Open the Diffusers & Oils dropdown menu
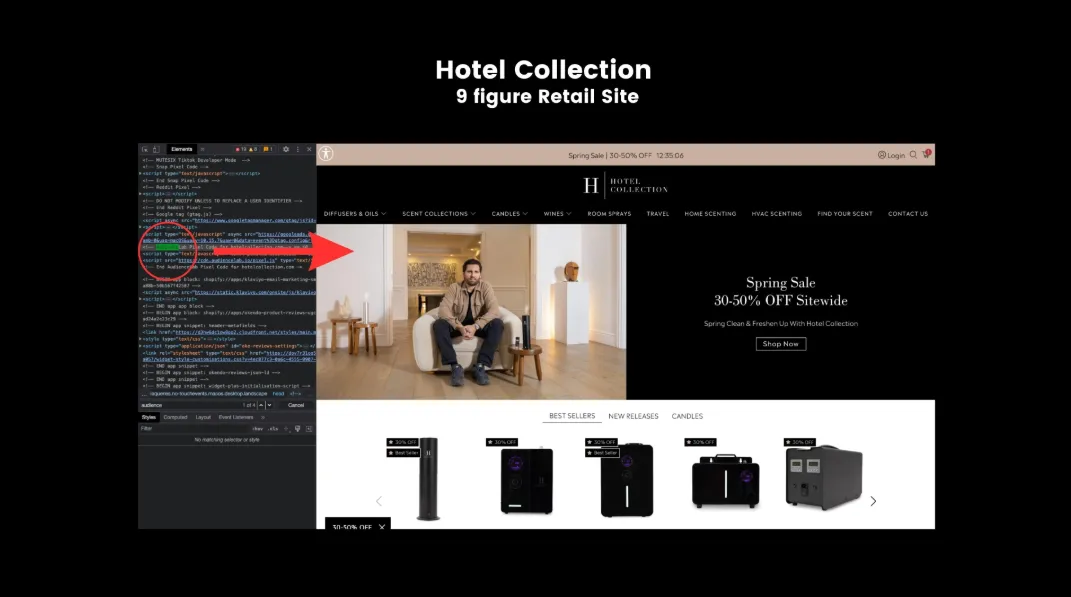This screenshot has width=1071, height=597. (x=355, y=214)
